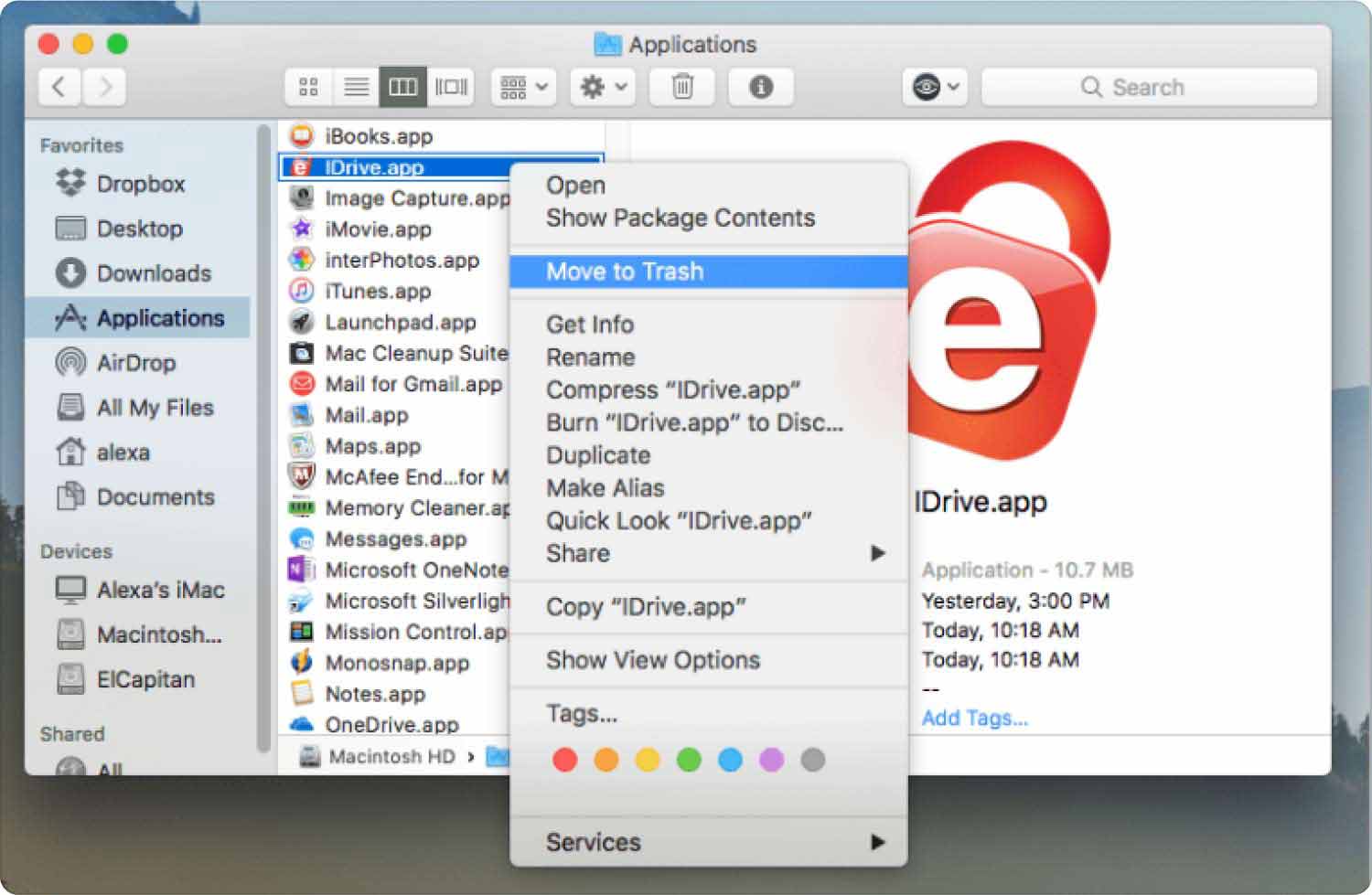Choose Open from context menu

click(709, 186)
